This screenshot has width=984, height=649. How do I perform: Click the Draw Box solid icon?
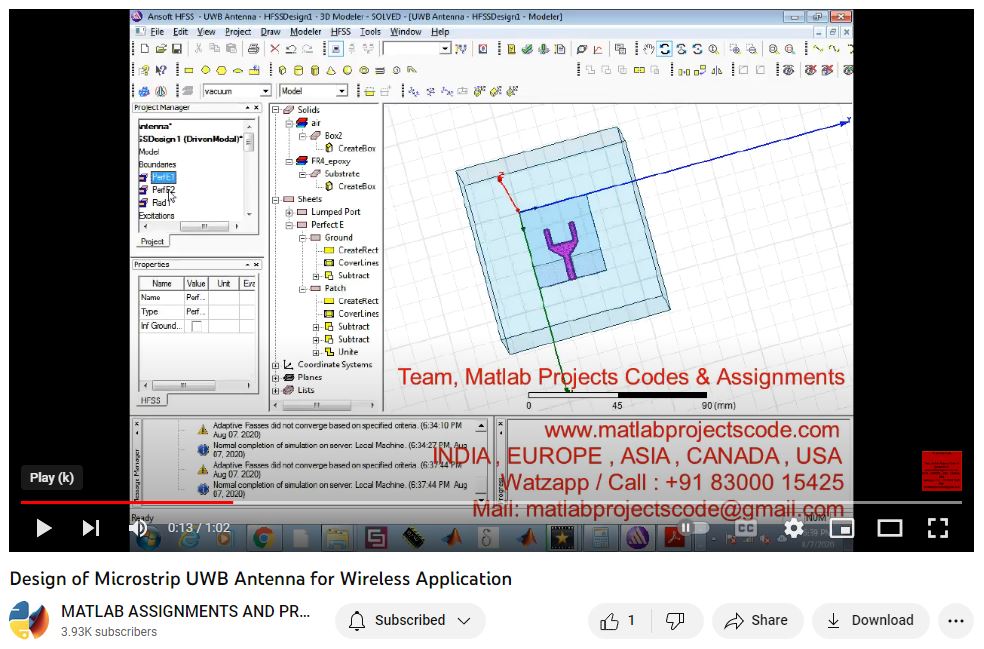(283, 70)
